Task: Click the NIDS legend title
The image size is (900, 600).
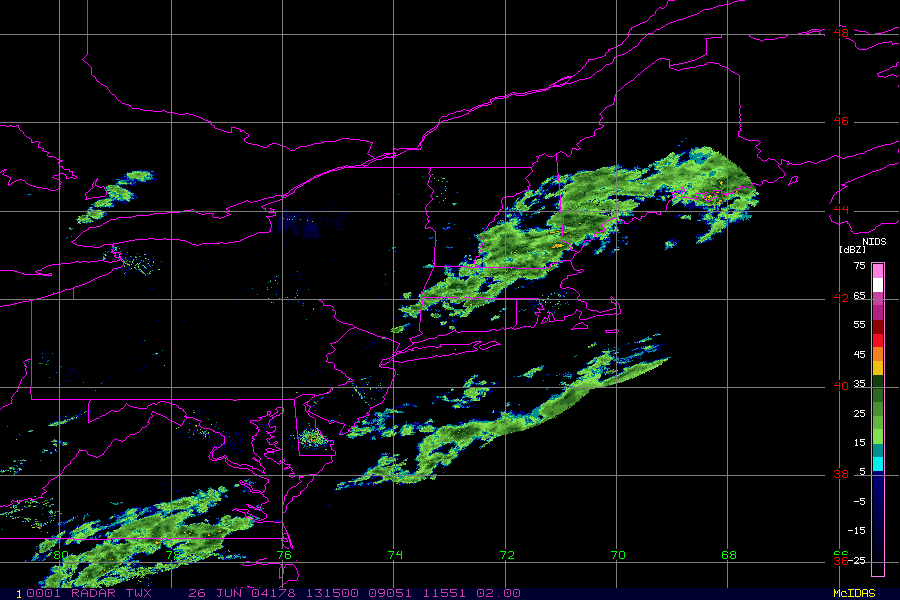Action: tap(874, 242)
